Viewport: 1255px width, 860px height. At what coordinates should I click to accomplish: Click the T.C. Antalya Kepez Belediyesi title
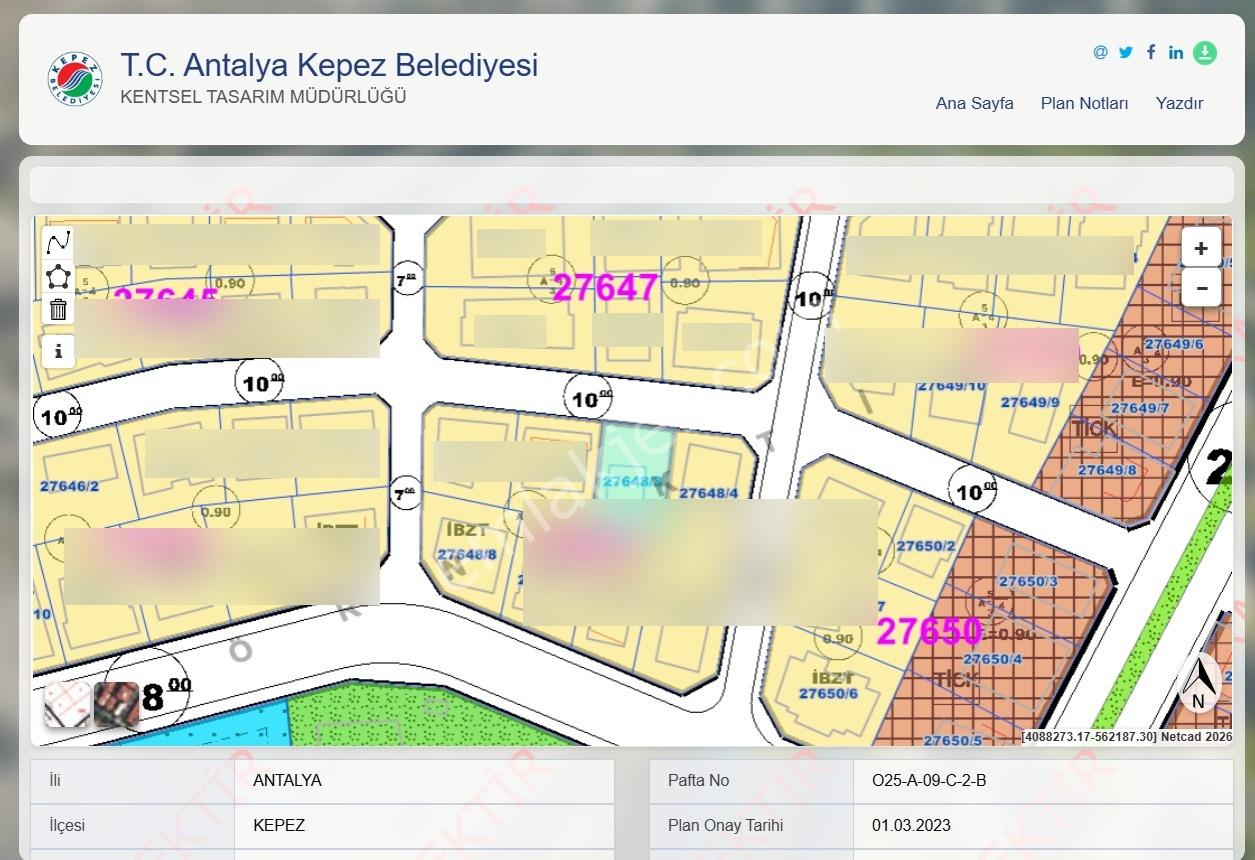coord(329,65)
